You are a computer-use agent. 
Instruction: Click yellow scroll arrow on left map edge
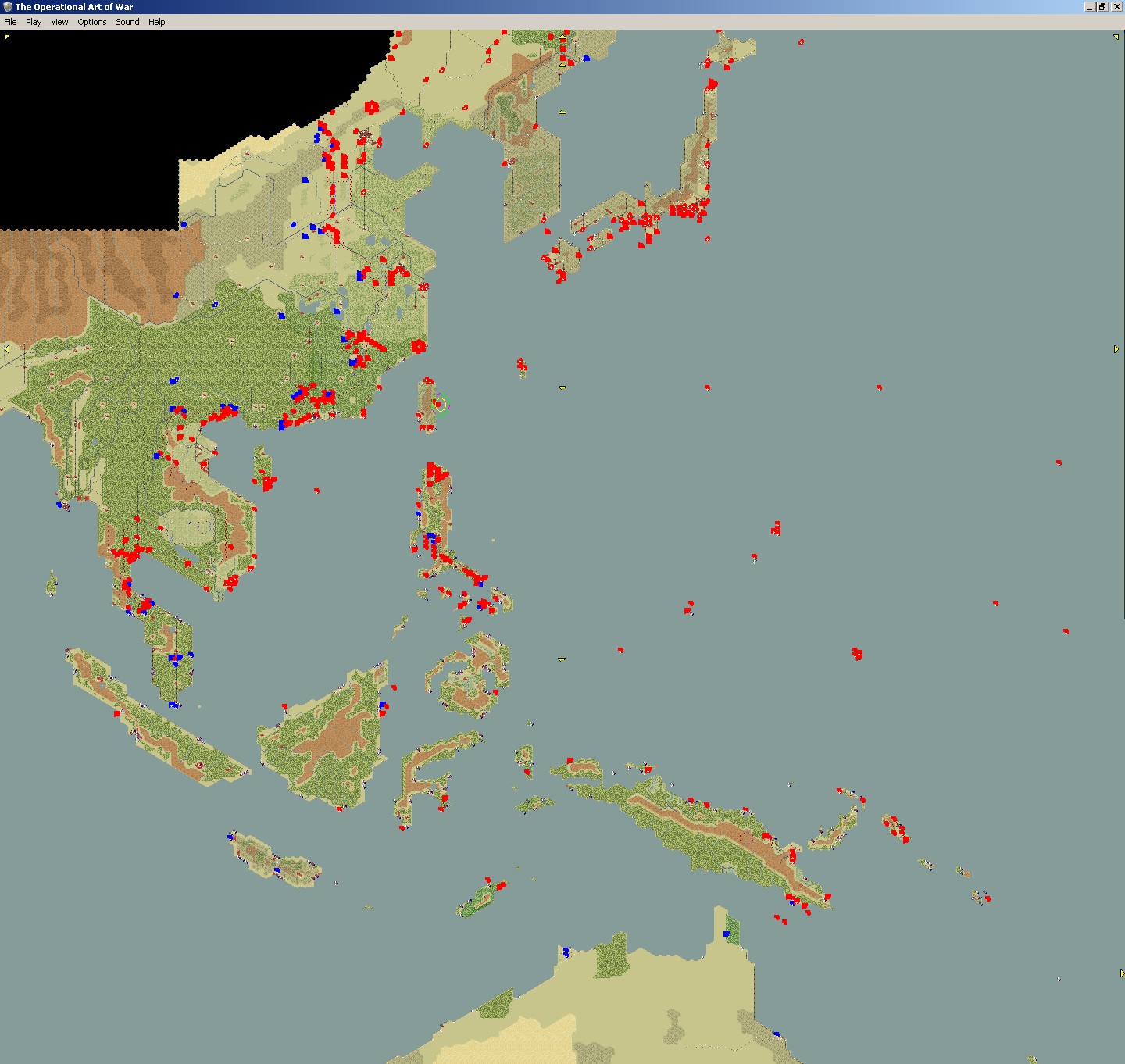[7, 349]
